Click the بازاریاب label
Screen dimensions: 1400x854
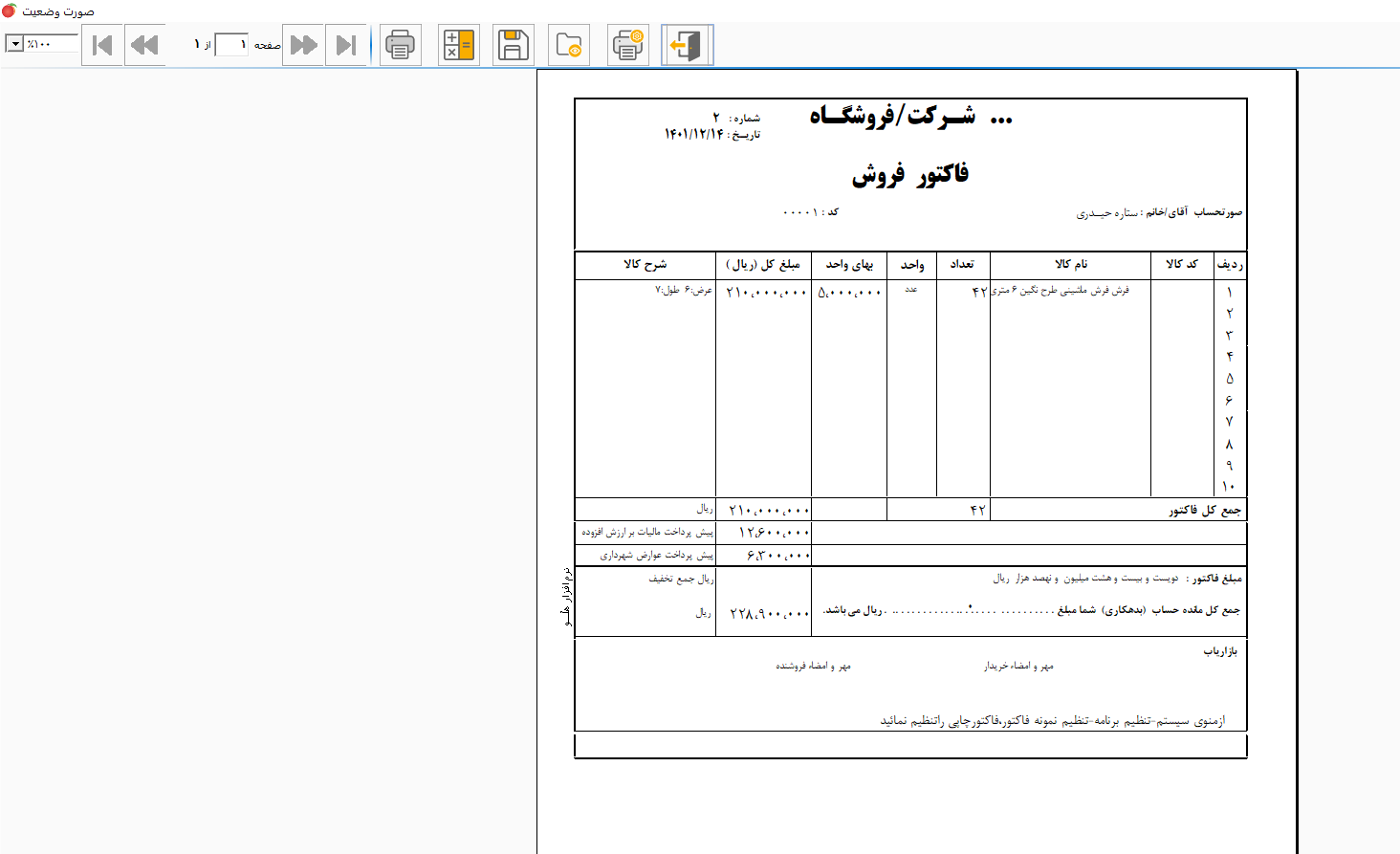click(x=1220, y=651)
